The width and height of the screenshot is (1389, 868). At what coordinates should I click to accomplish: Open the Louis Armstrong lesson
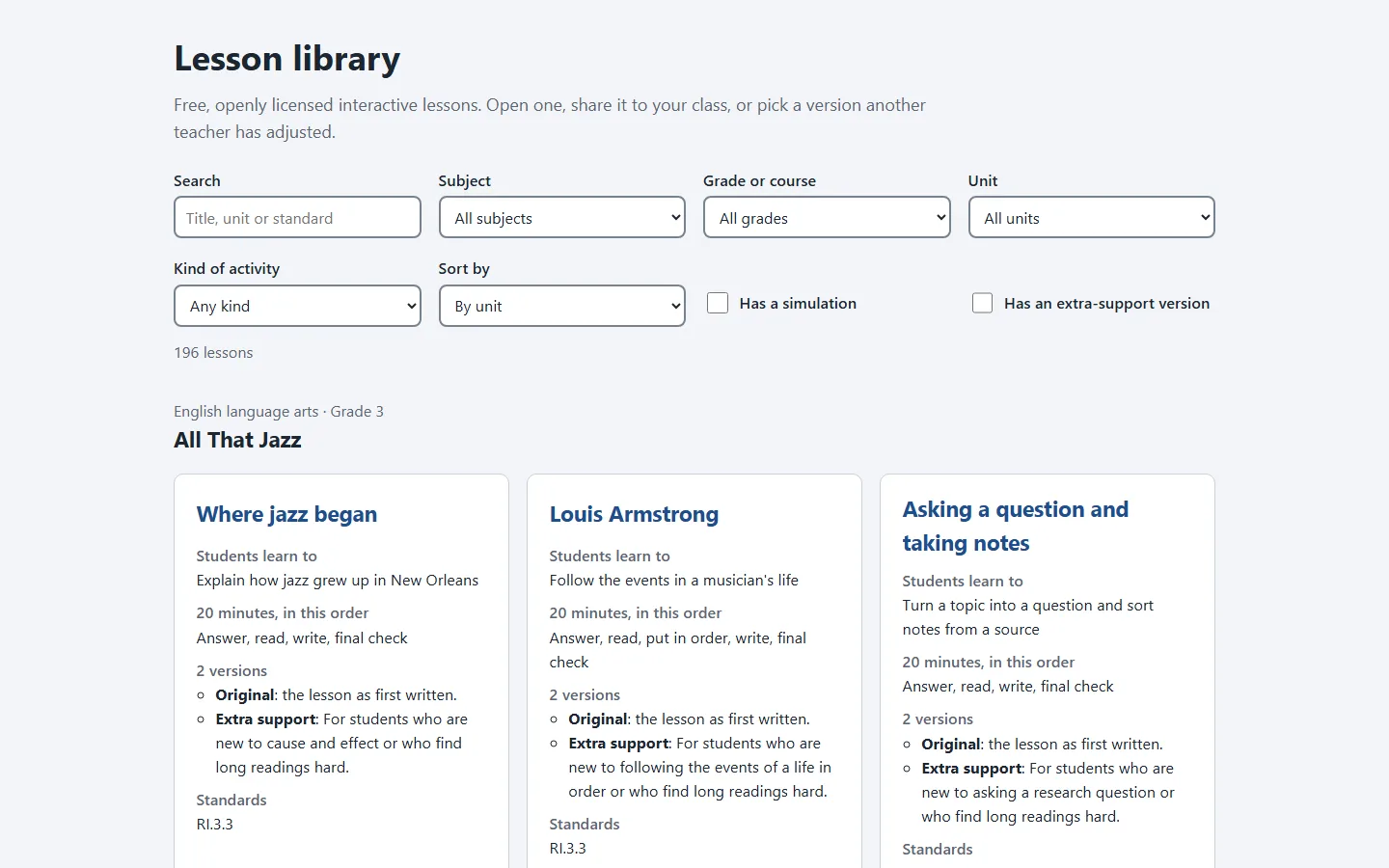click(x=634, y=514)
